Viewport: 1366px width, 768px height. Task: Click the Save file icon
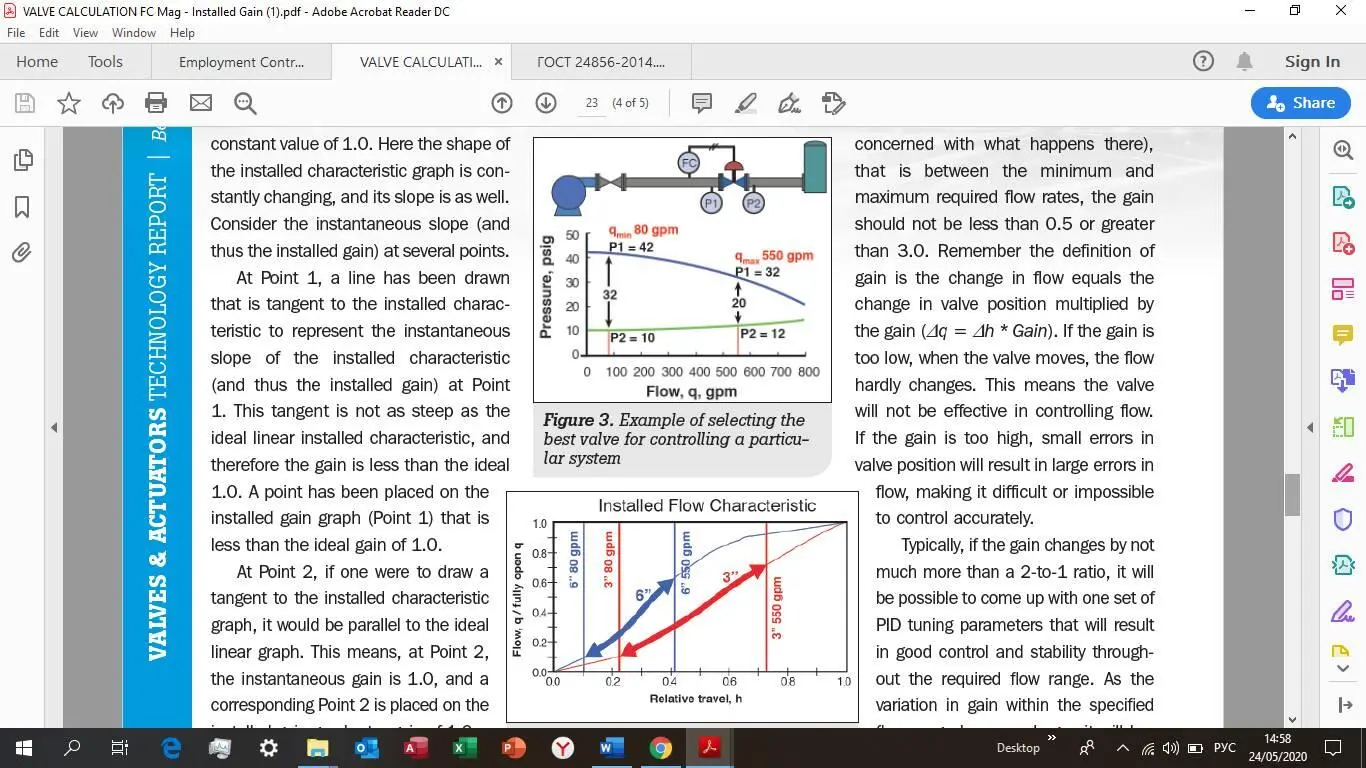[x=25, y=103]
